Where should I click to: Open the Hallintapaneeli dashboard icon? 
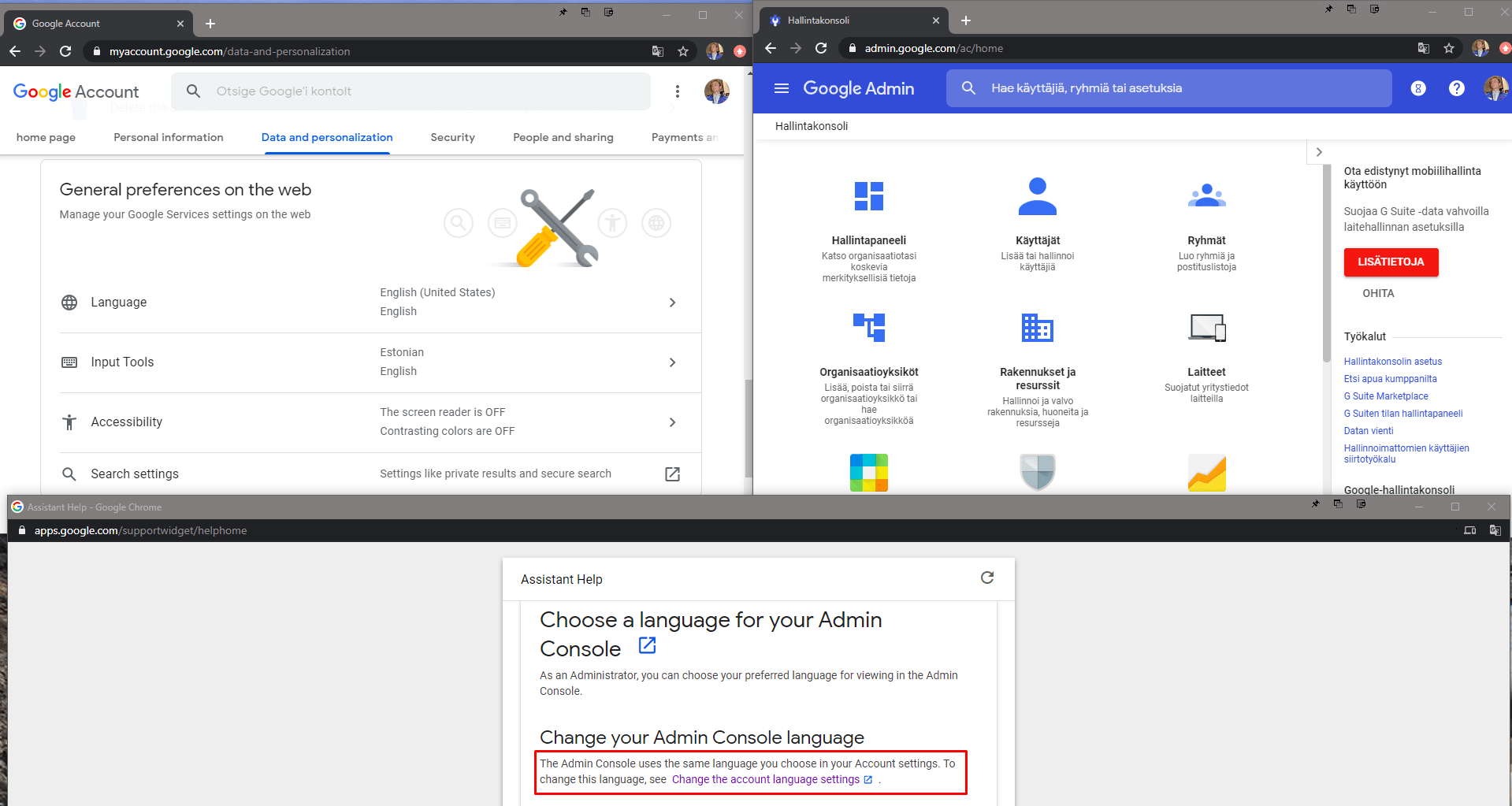click(x=868, y=196)
